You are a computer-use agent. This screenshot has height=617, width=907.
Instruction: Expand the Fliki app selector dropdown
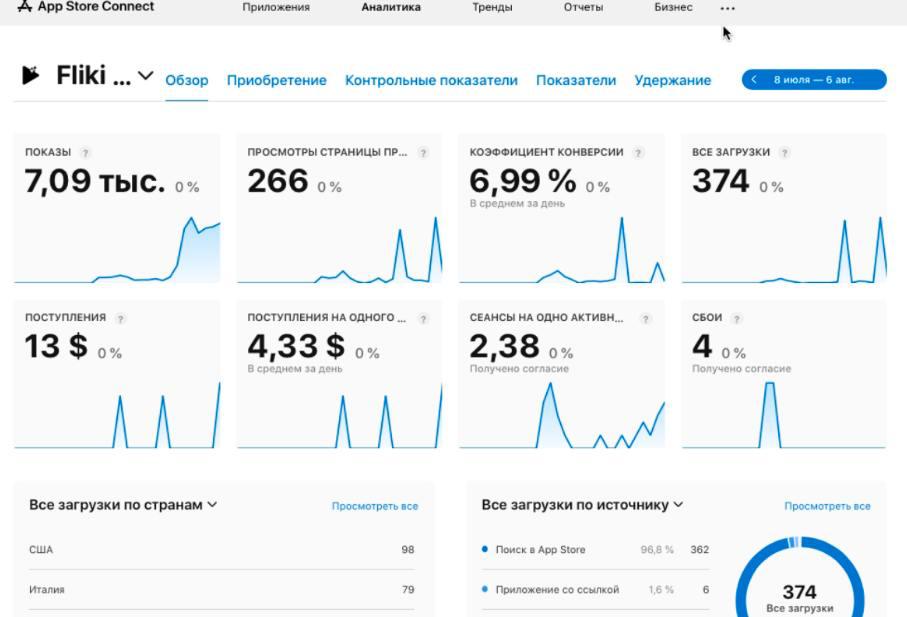146,76
